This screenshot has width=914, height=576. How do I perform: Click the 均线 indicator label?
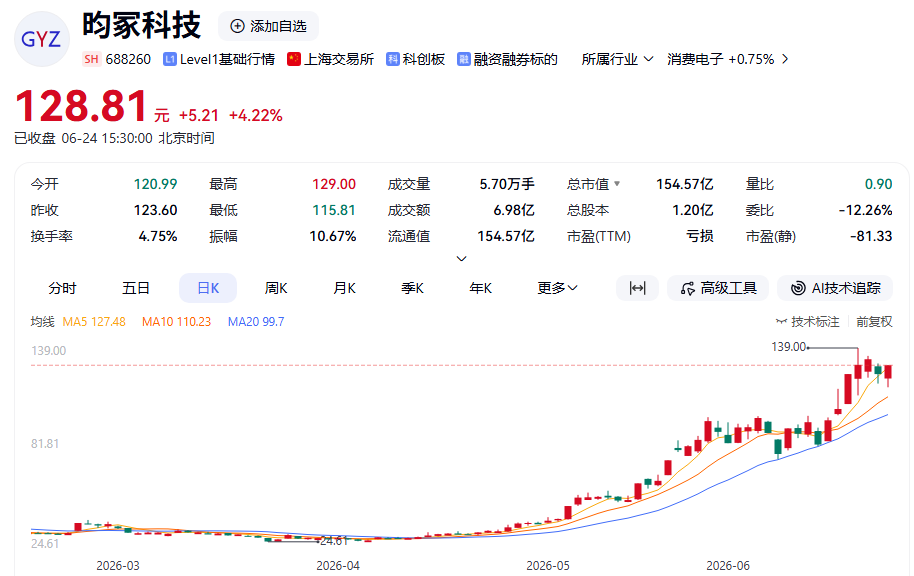pyautogui.click(x=42, y=322)
